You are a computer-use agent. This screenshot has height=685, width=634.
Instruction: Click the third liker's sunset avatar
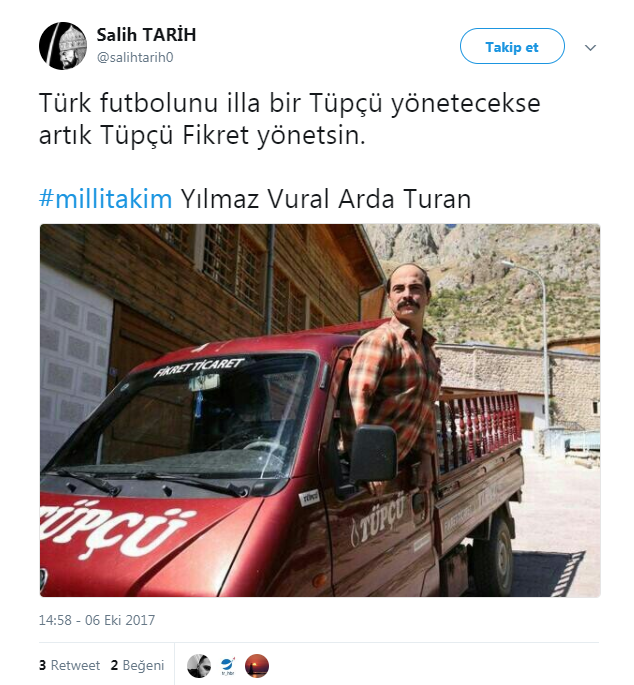(x=257, y=666)
